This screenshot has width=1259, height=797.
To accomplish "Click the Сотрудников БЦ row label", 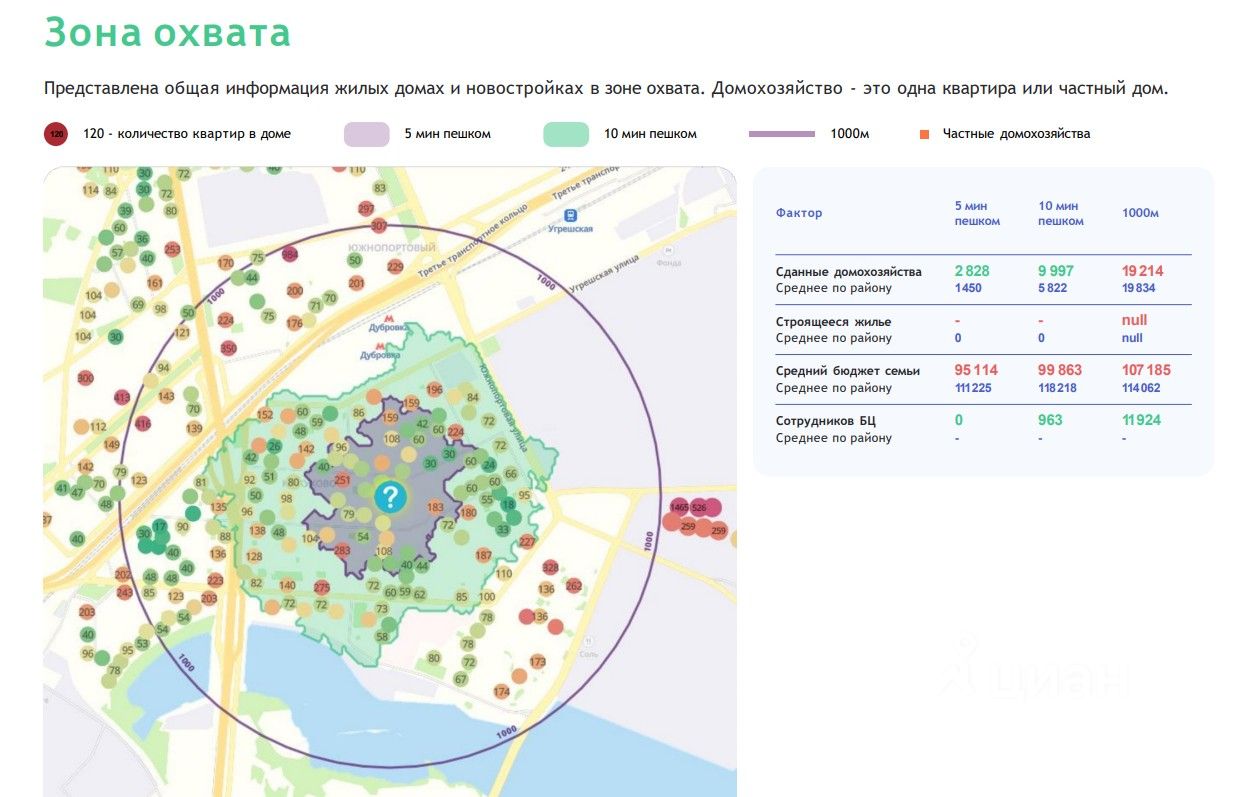I will 826,421.
